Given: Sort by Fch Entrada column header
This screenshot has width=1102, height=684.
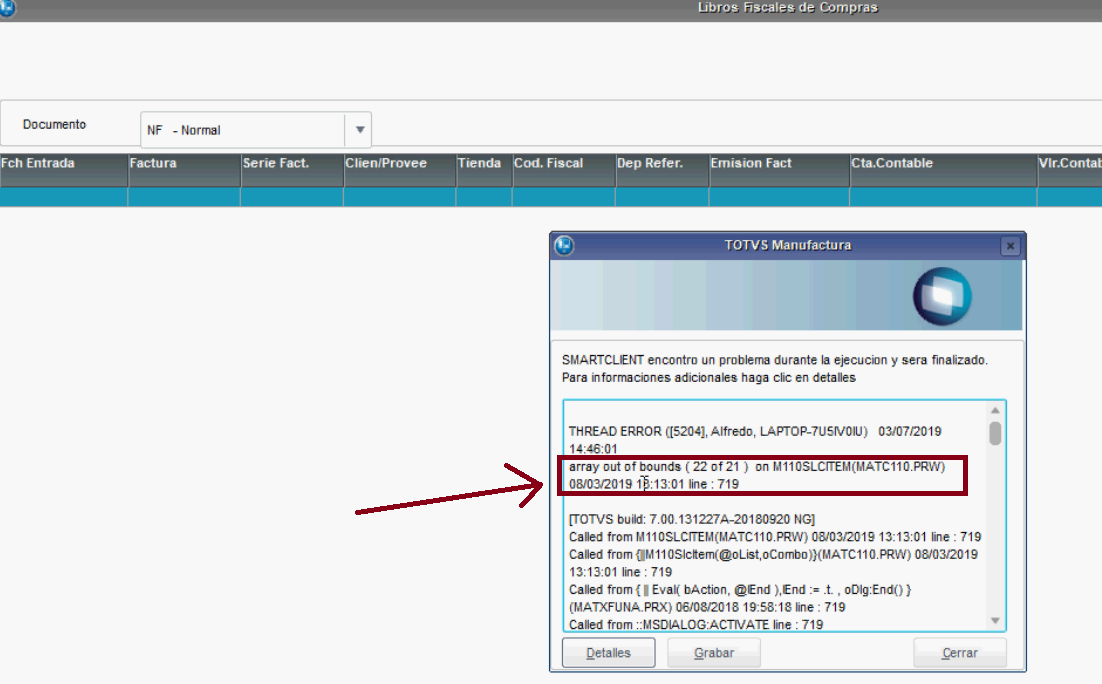Looking at the screenshot, I should pyautogui.click(x=63, y=170).
